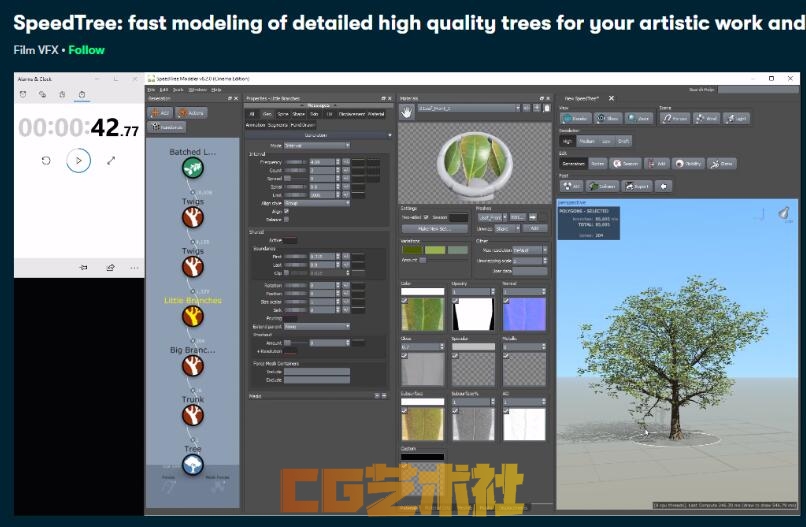This screenshot has height=527, width=806.
Task: Click the light bulb icon in viewport
Action: [x=784, y=213]
